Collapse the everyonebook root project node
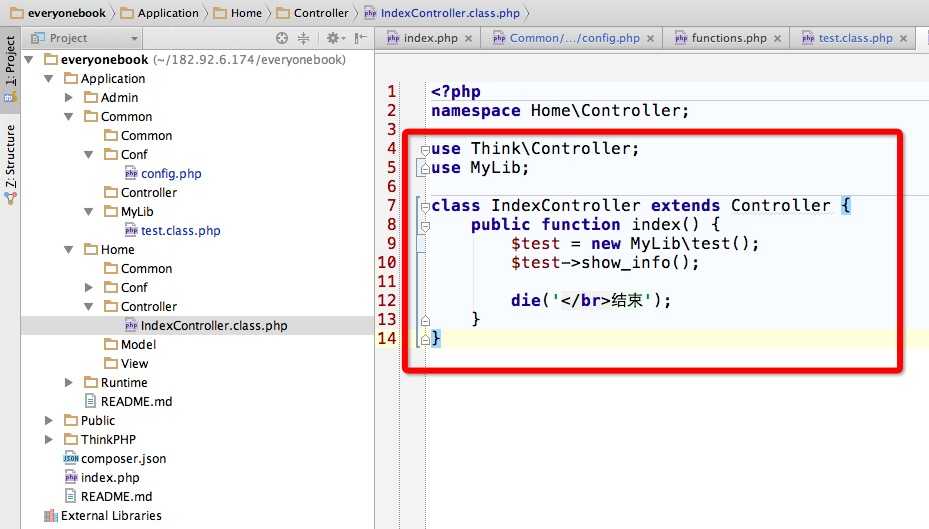The image size is (929, 529). coord(28,59)
